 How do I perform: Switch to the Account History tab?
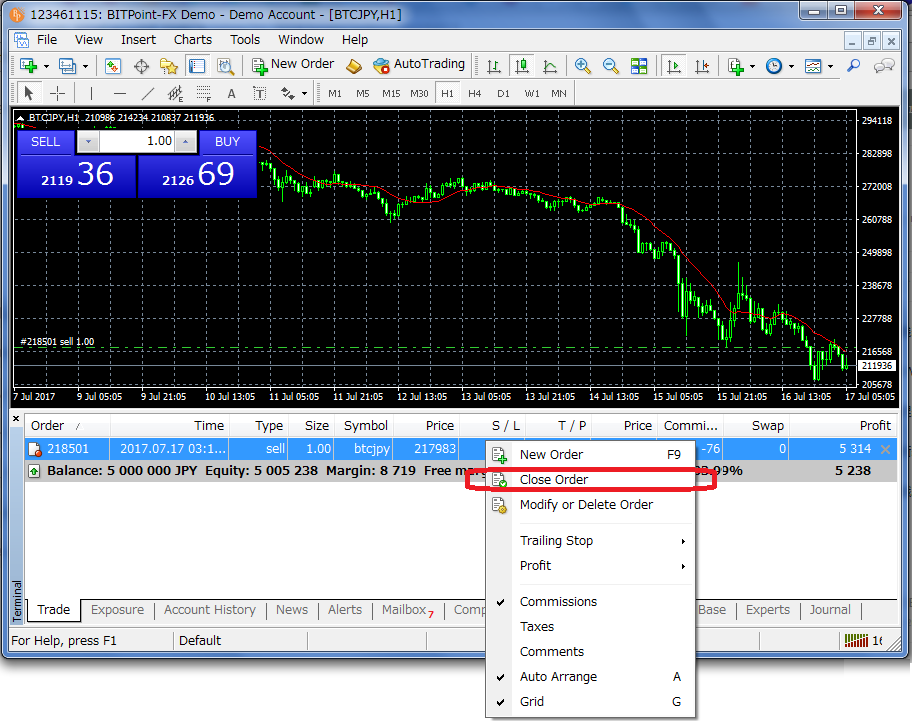(209, 610)
